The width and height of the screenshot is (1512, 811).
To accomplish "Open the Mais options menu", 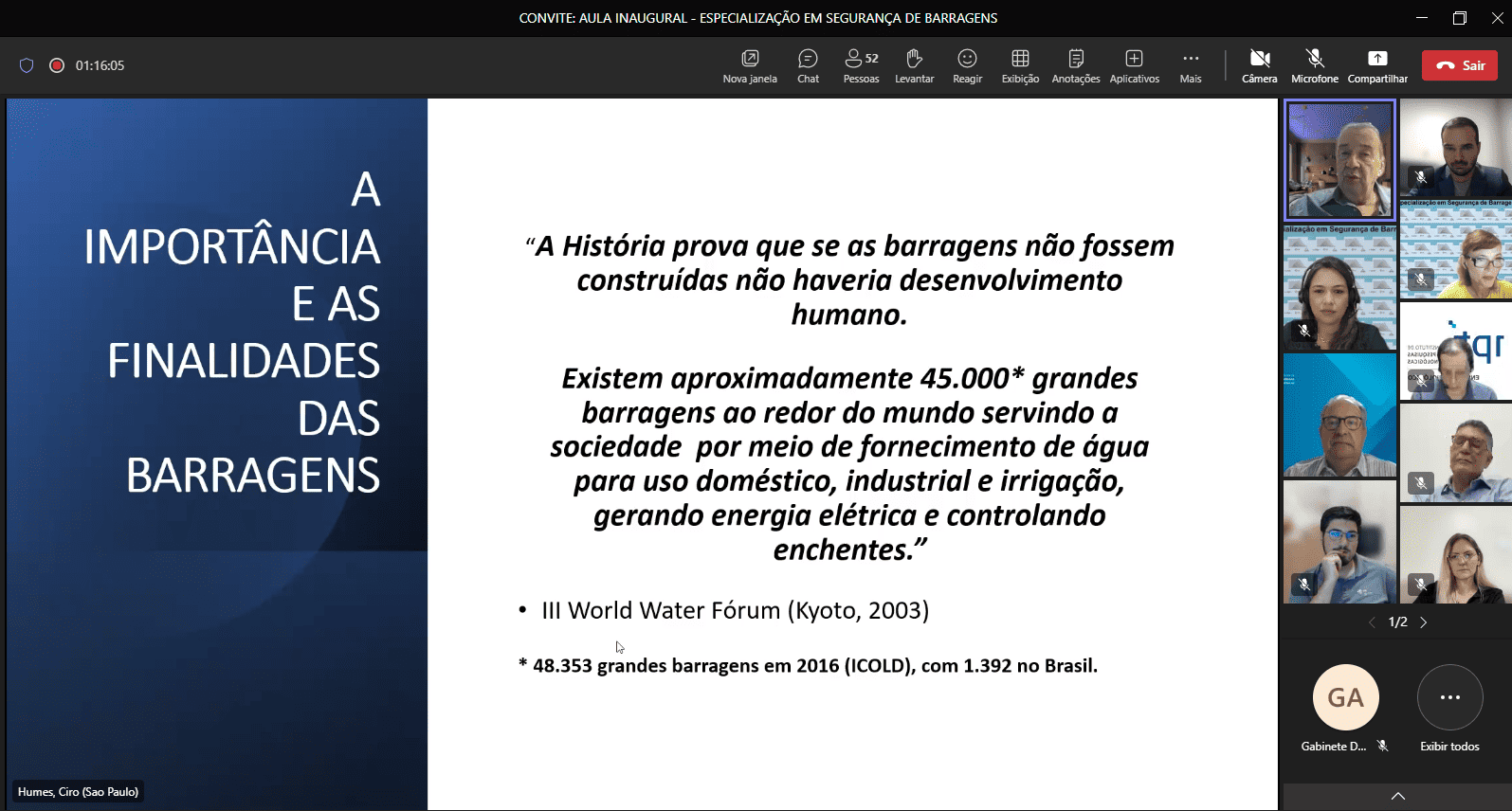I will [x=1191, y=65].
